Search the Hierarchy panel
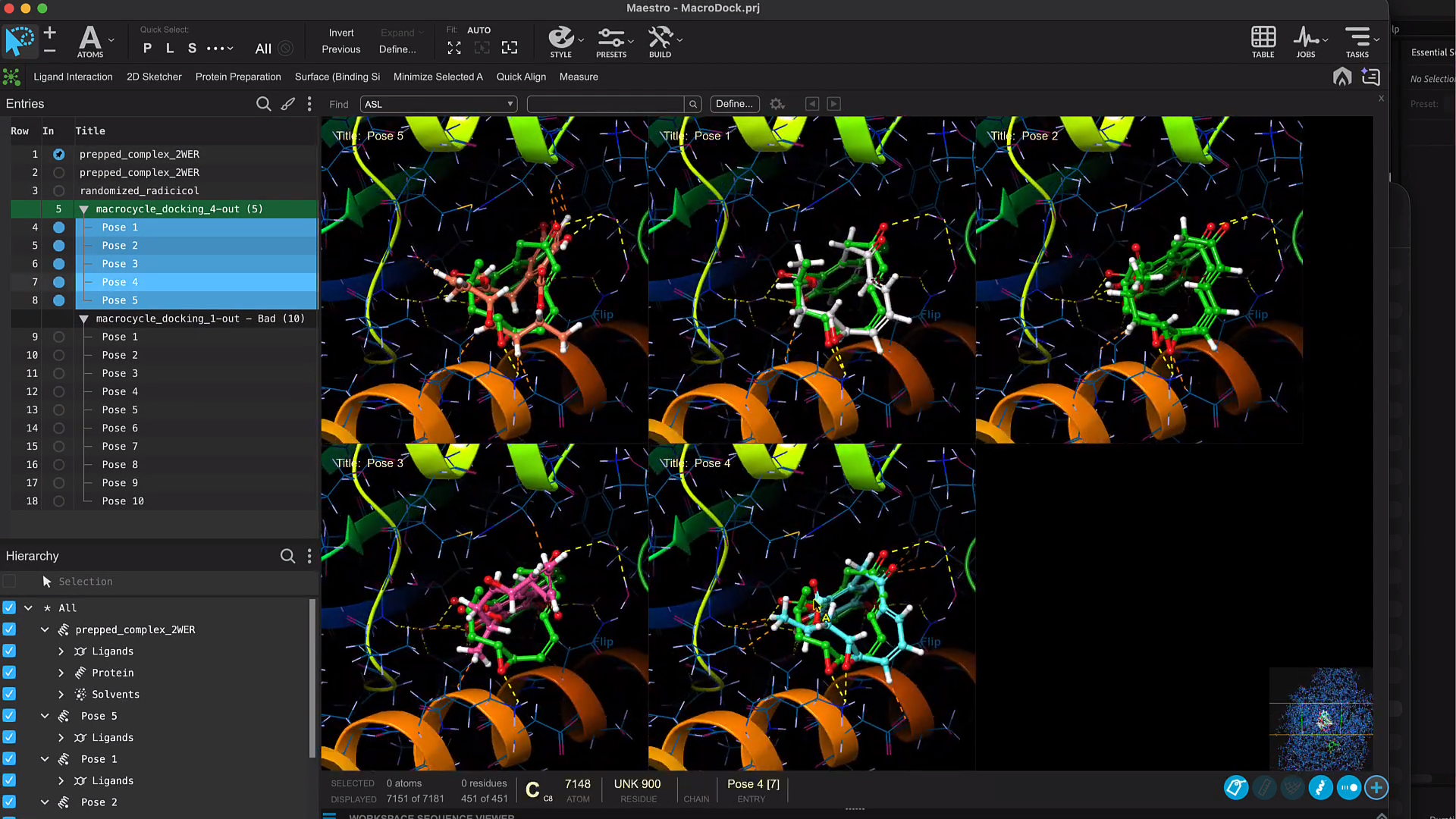Image resolution: width=1456 pixels, height=819 pixels. [287, 556]
